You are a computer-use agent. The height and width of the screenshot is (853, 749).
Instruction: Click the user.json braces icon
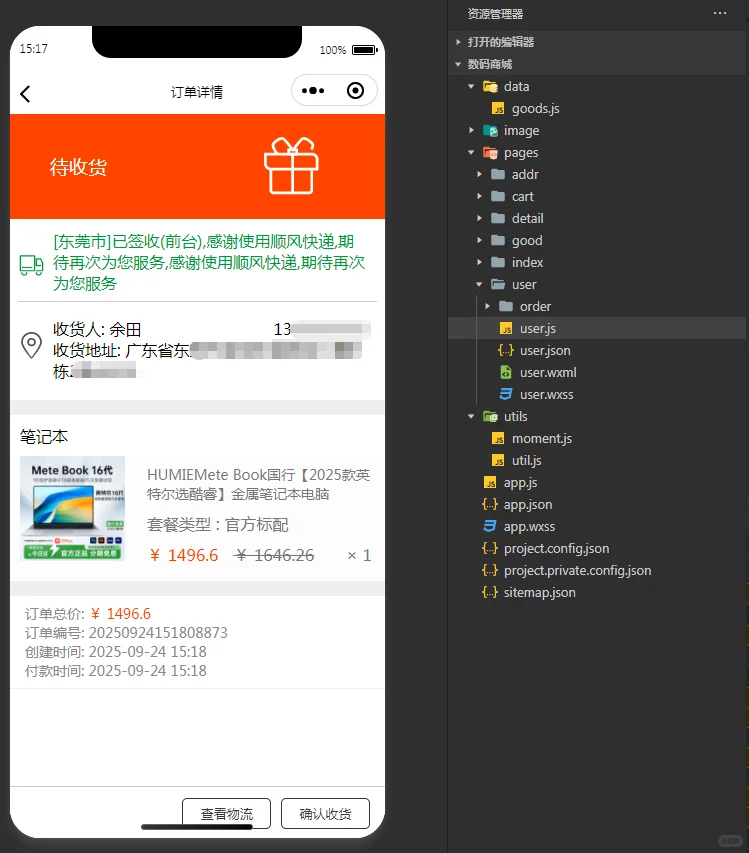click(506, 350)
